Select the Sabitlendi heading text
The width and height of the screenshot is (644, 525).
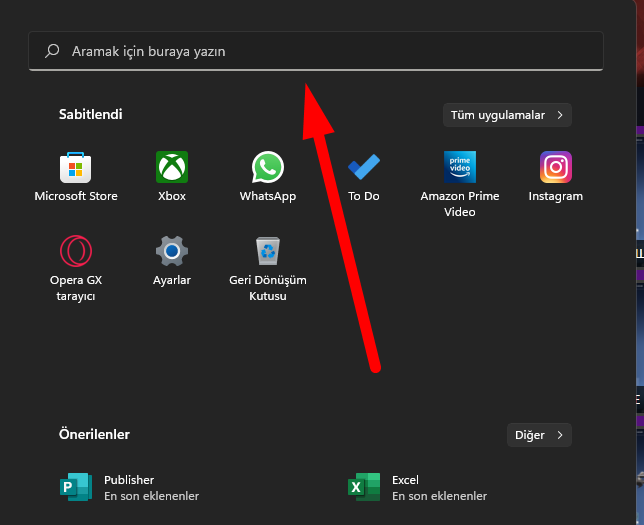click(90, 114)
